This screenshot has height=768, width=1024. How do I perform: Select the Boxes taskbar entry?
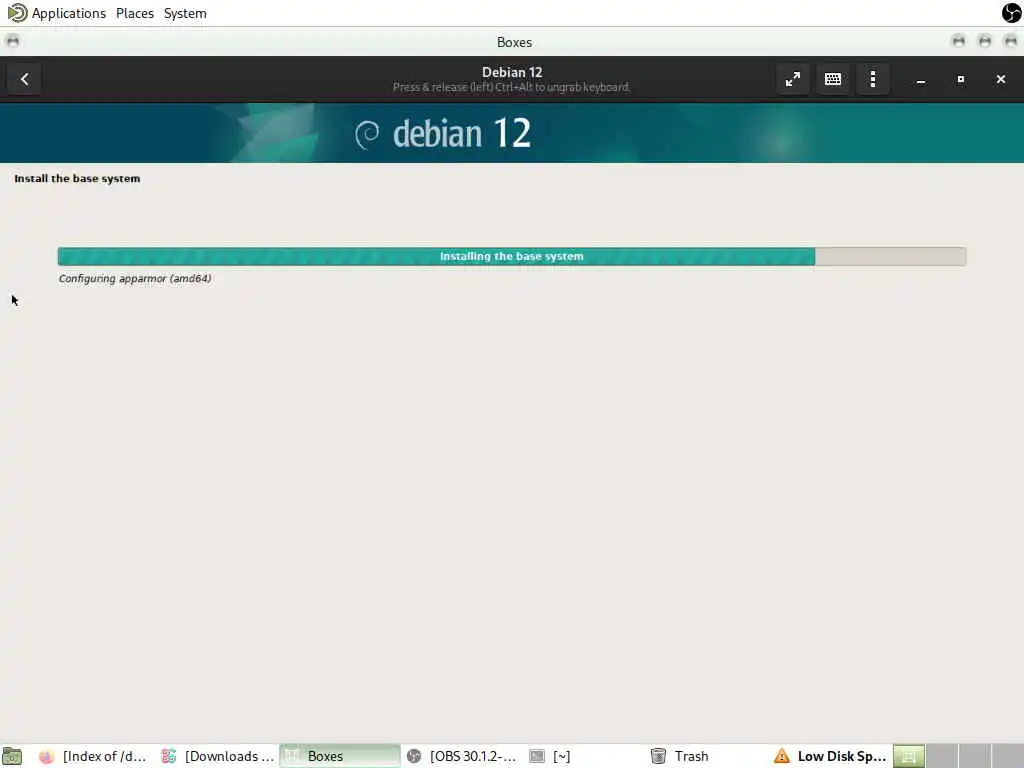point(340,756)
